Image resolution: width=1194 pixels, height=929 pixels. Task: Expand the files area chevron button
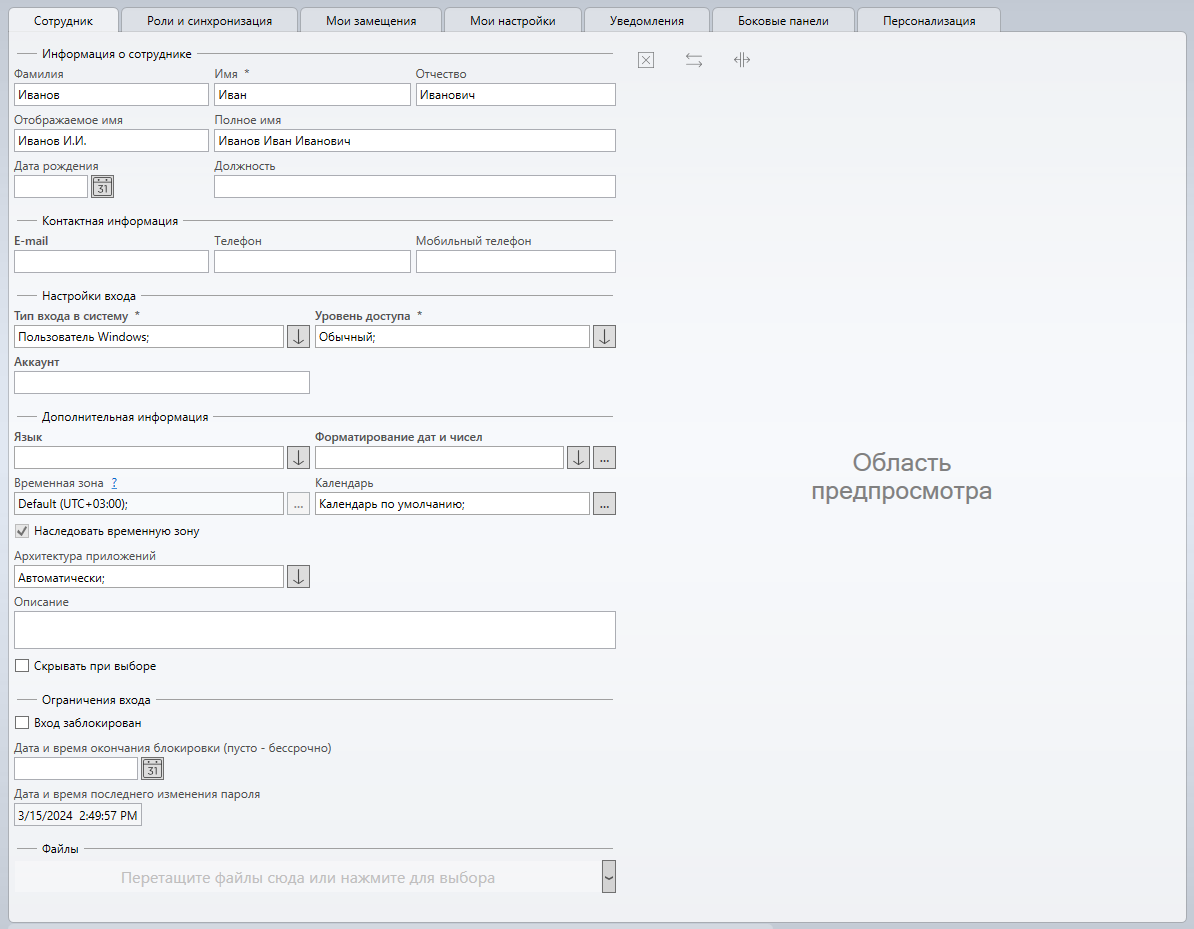608,877
